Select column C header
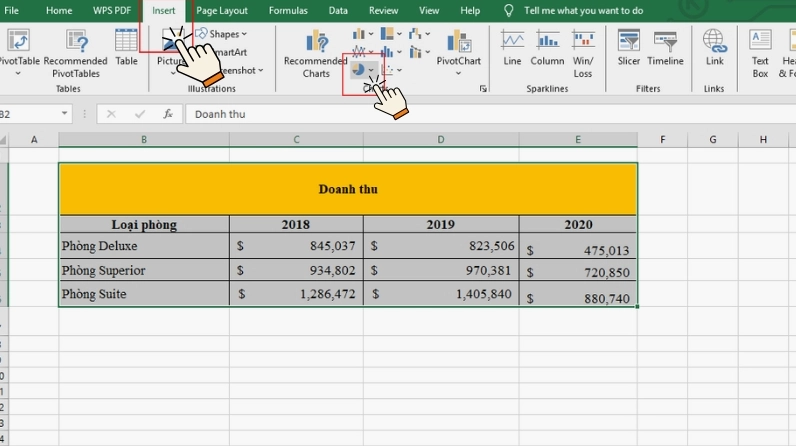Viewport: 796px width, 446px height. pos(296,140)
